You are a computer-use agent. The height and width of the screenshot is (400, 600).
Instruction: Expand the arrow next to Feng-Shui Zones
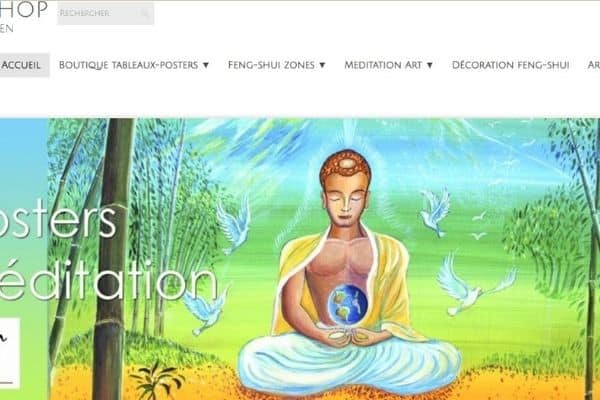[x=322, y=65]
